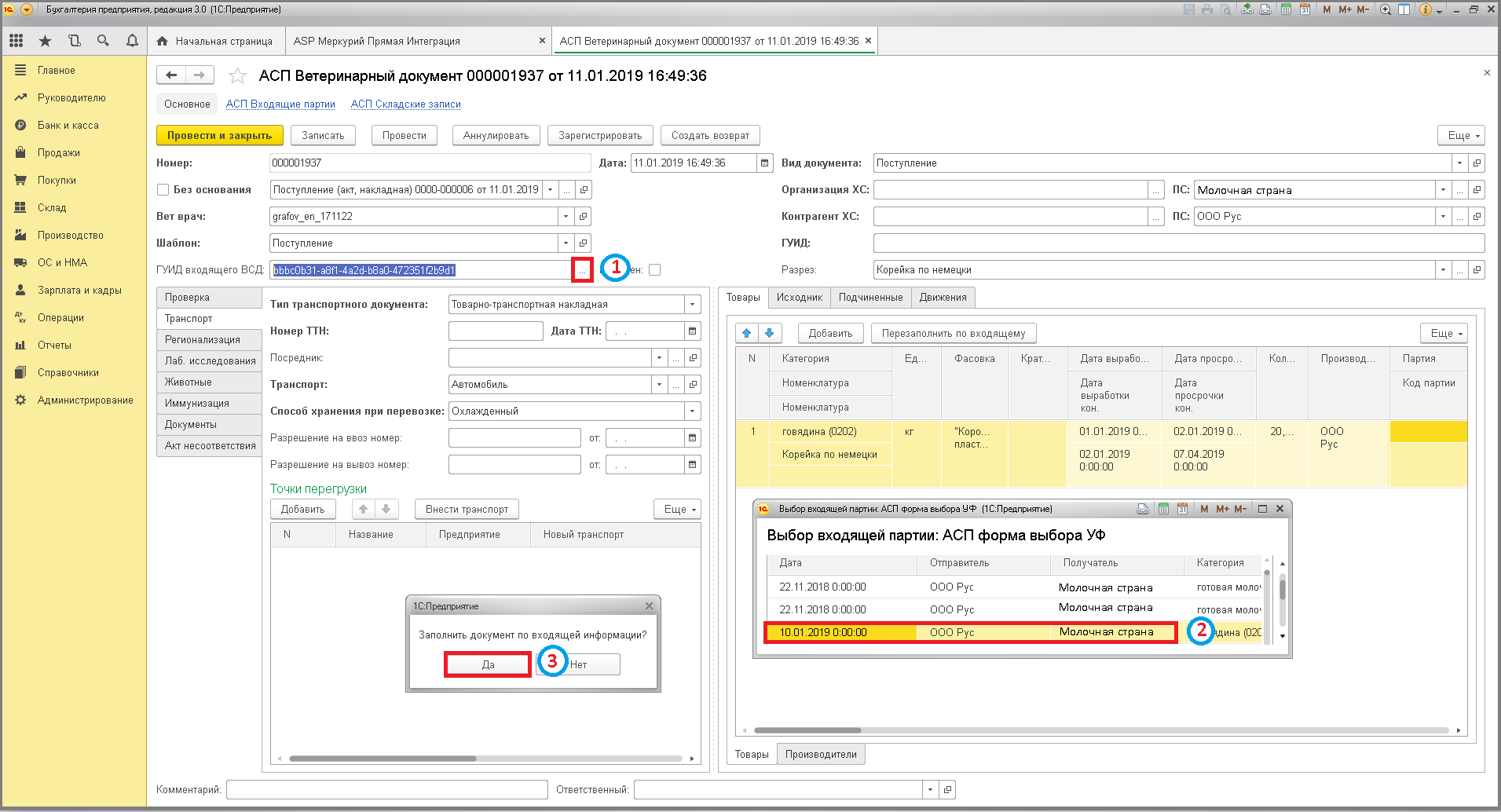
Task: Click Да in the confirmation dialog
Action: pos(488,664)
